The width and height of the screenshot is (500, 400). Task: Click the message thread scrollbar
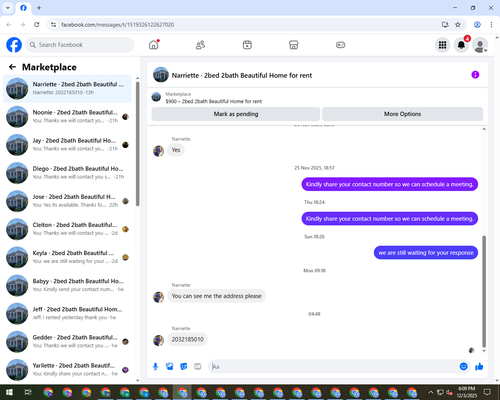484,292
